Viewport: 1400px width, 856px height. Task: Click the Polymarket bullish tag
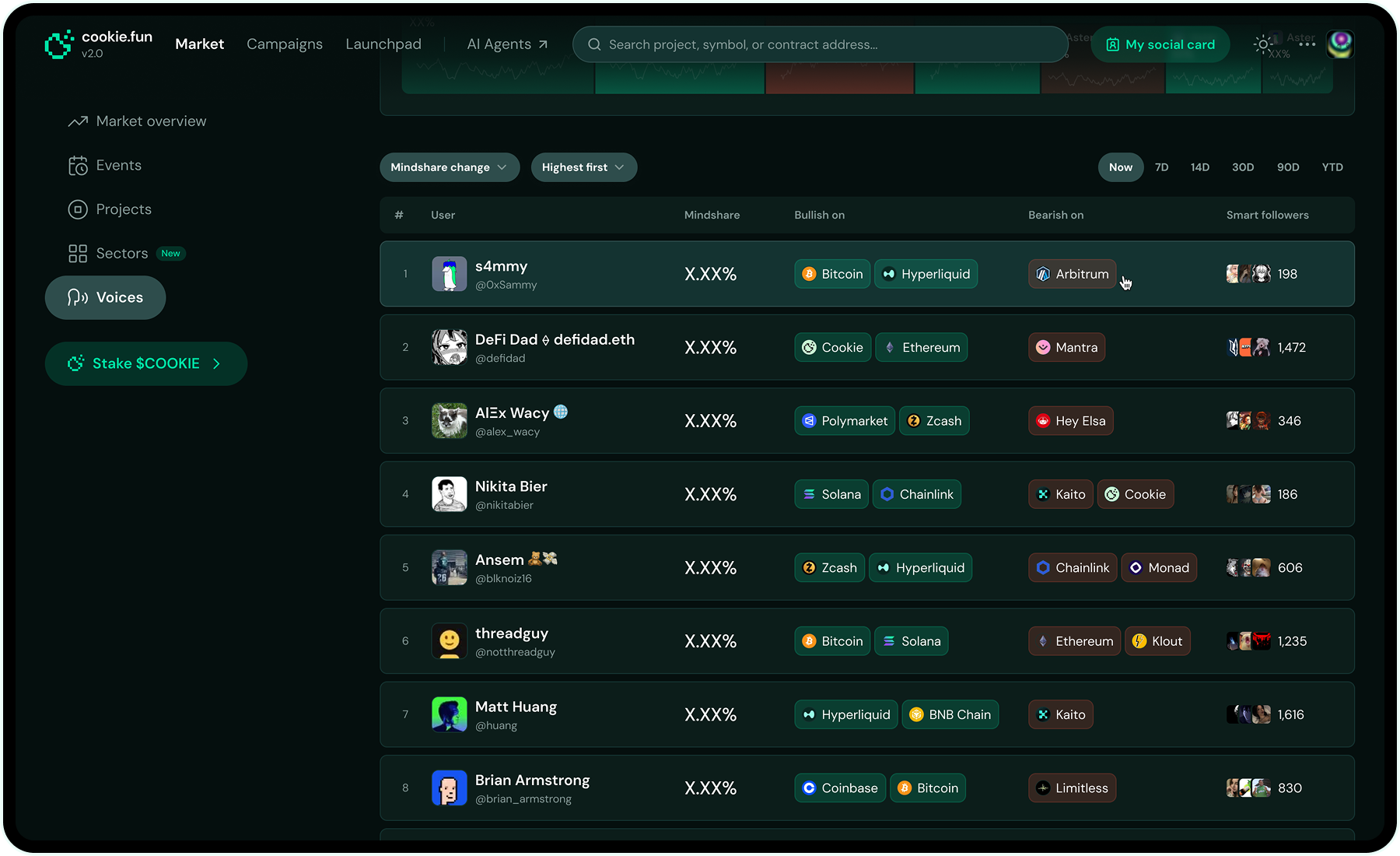(845, 421)
